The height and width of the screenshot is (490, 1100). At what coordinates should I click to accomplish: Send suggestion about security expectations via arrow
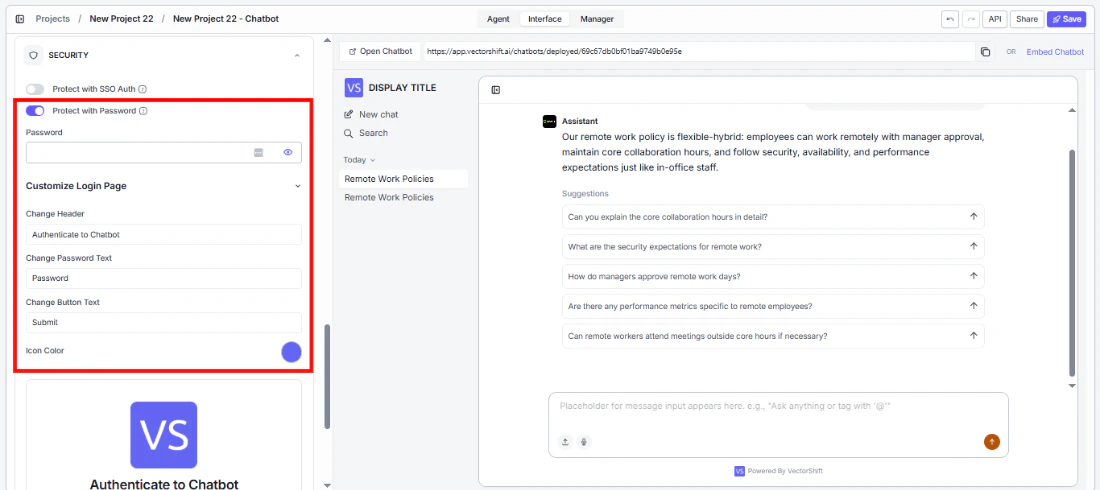click(973, 246)
